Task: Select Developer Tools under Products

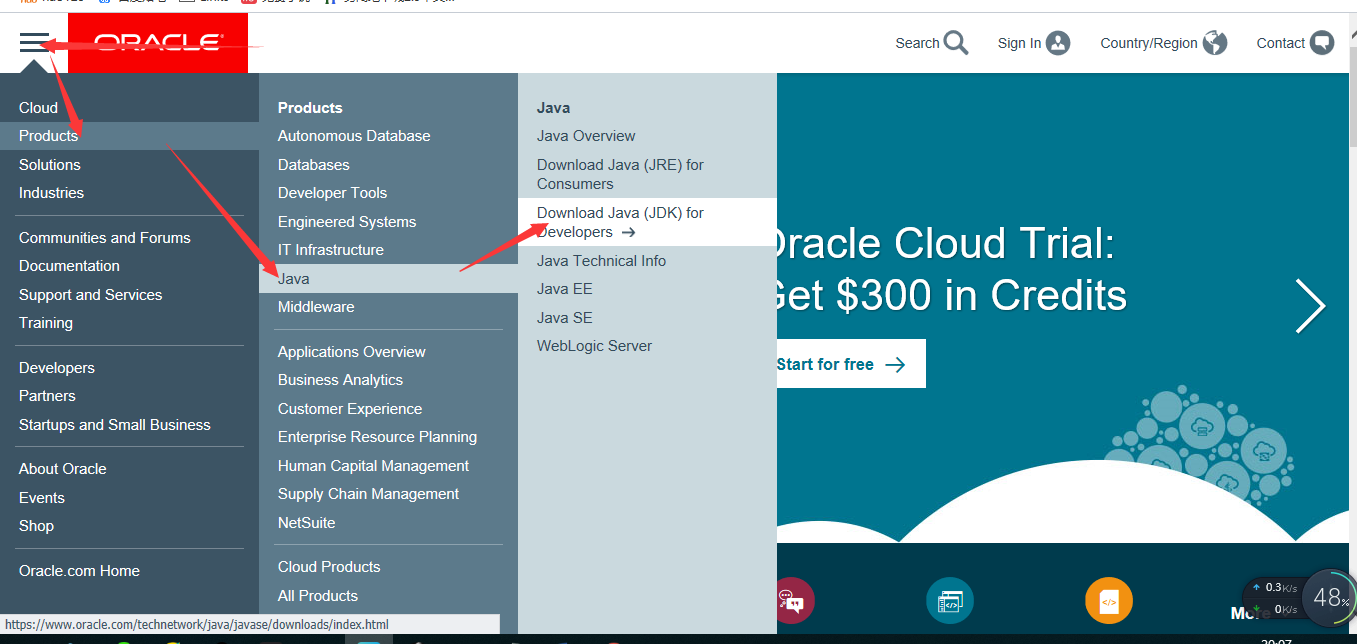Action: (332, 193)
